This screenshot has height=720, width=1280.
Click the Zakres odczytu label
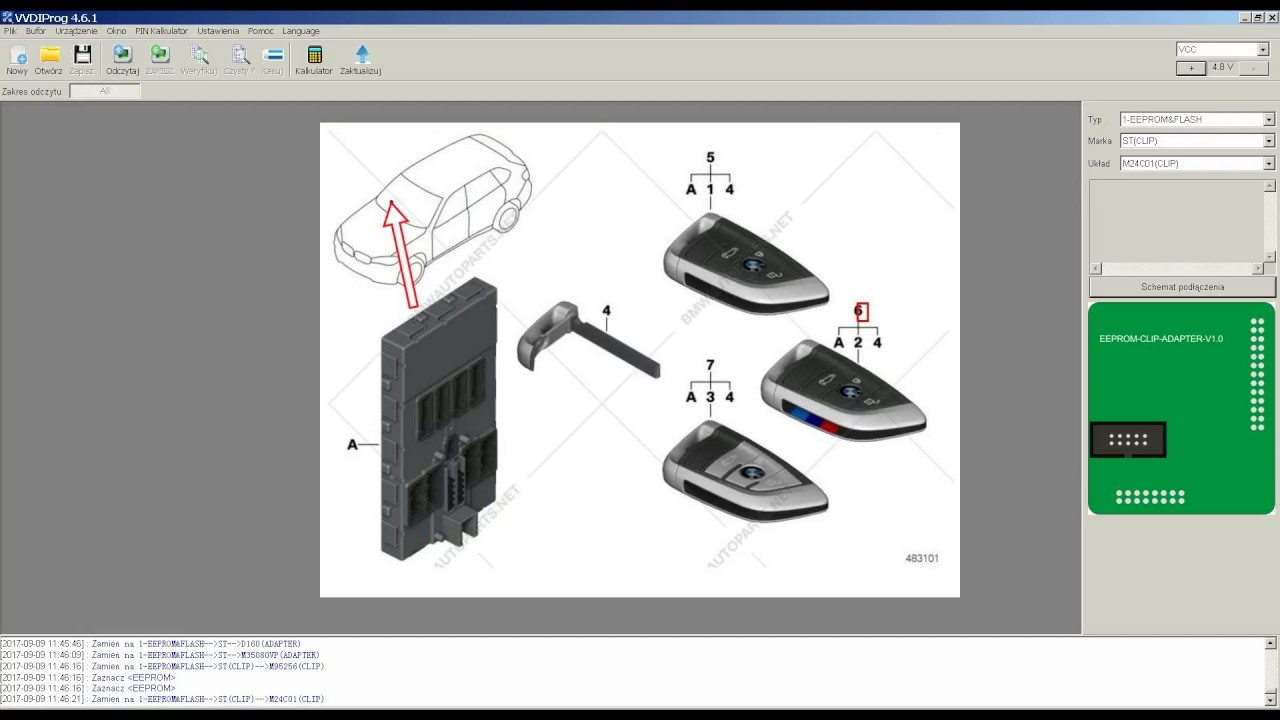(32, 91)
